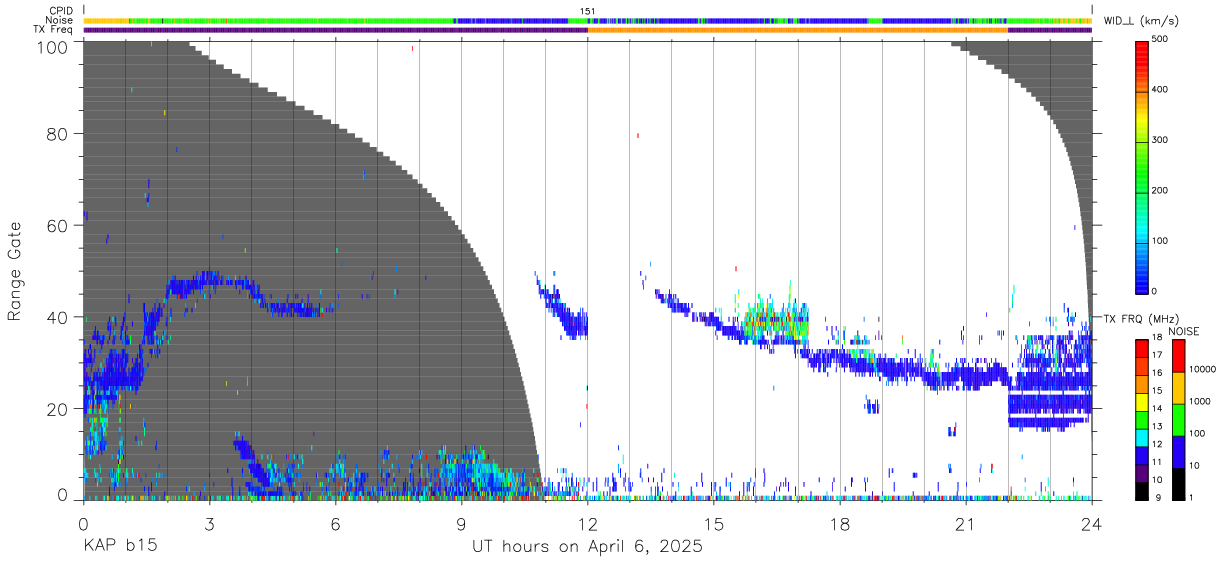This screenshot has height=567, width=1228.
Task: Click the orange section of TX Freq strip
Action: point(798,30)
